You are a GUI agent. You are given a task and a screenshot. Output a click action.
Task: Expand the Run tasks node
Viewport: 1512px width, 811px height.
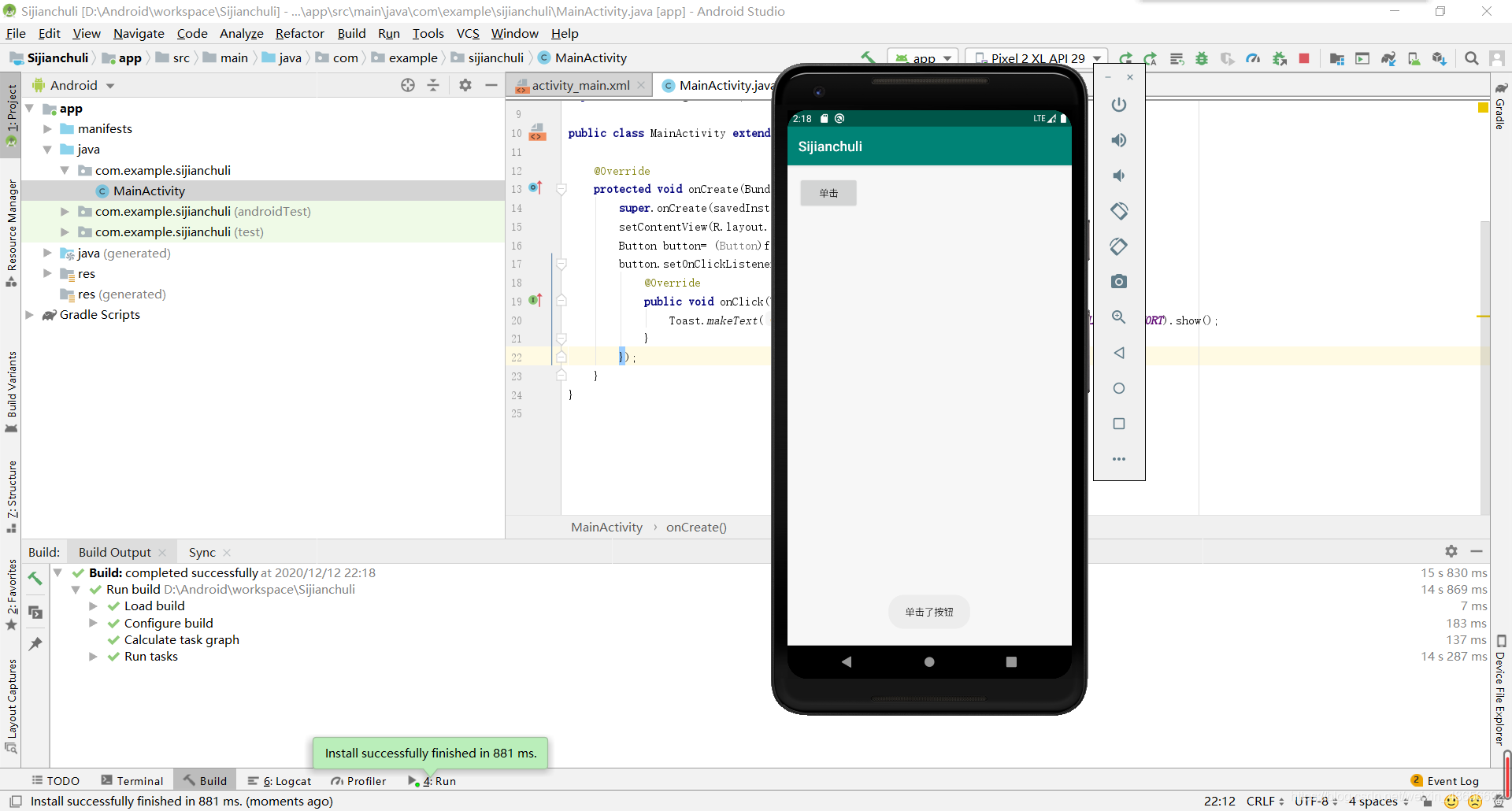coord(93,657)
